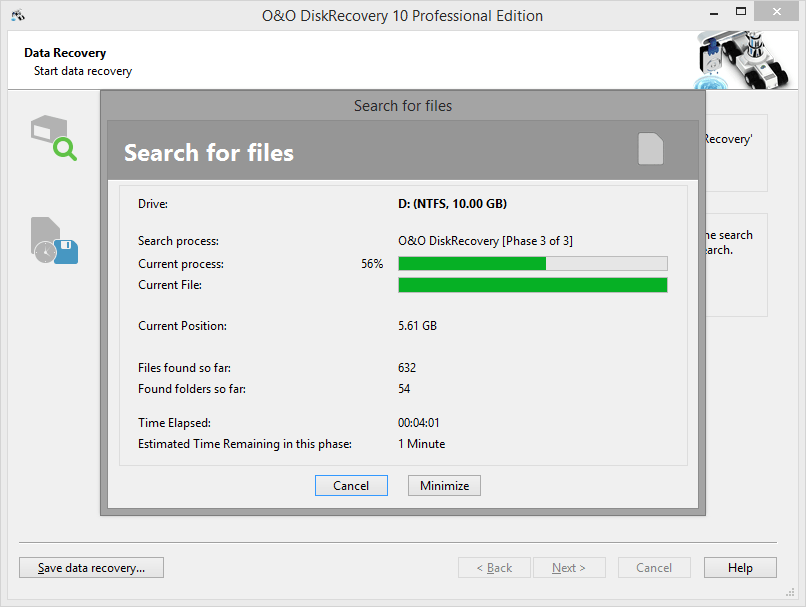806x607 pixels.
Task: Click the D: (NTFS, 10.00 GB) drive label
Action: (x=452, y=204)
